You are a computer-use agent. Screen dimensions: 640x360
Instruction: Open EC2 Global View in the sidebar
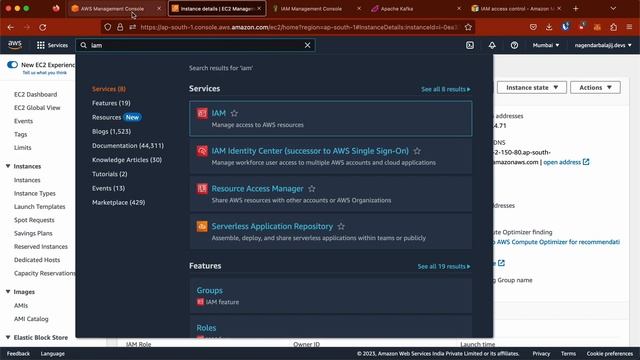(x=37, y=108)
